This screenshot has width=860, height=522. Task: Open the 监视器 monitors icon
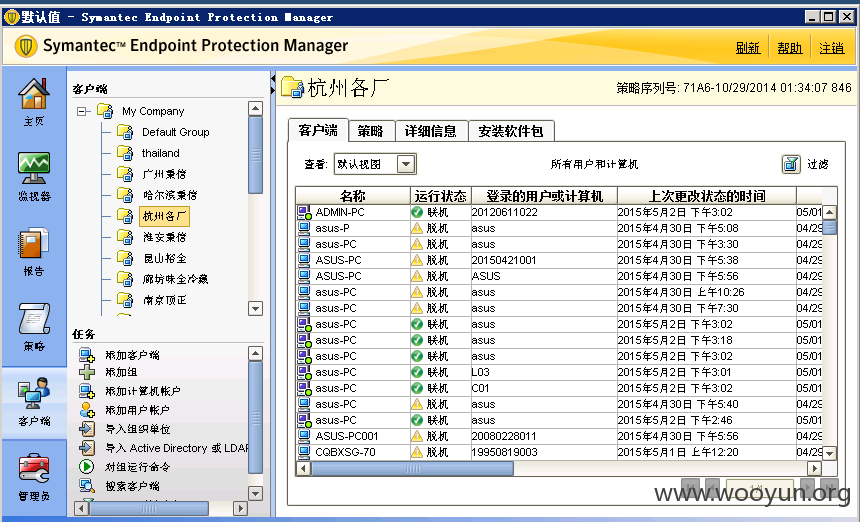coord(34,168)
